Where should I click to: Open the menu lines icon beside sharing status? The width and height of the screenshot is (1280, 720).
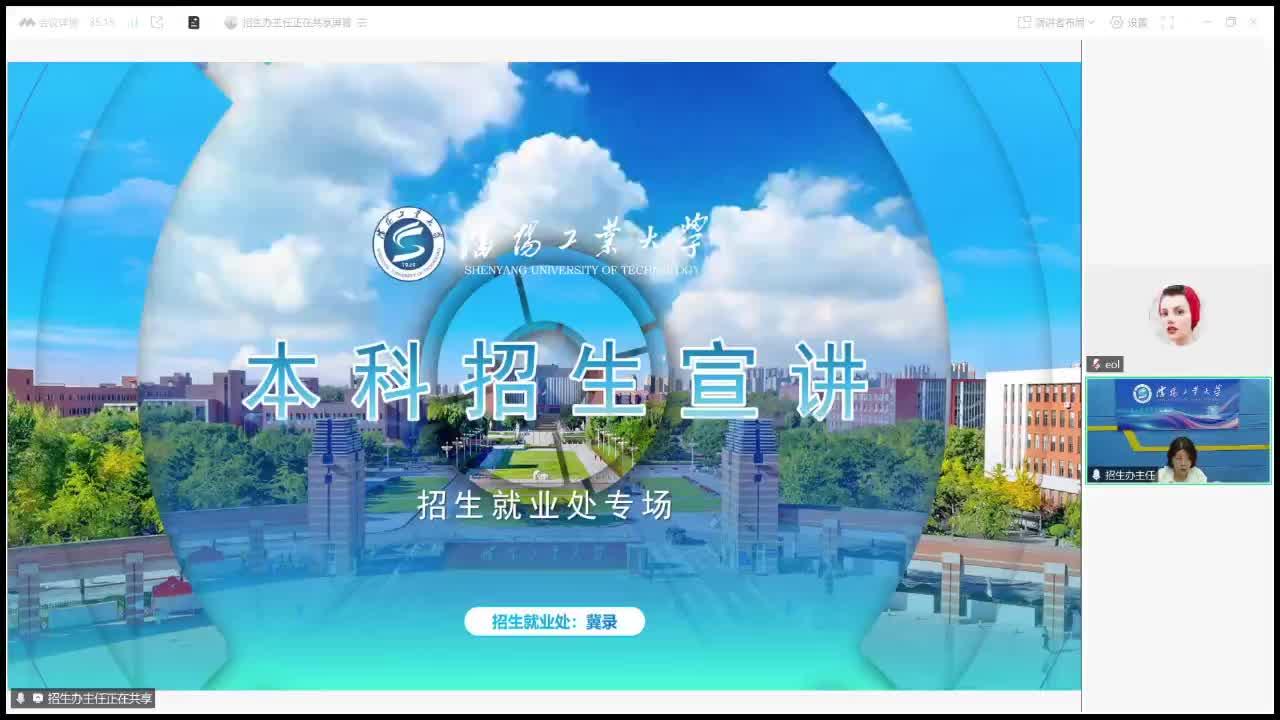coord(362,22)
